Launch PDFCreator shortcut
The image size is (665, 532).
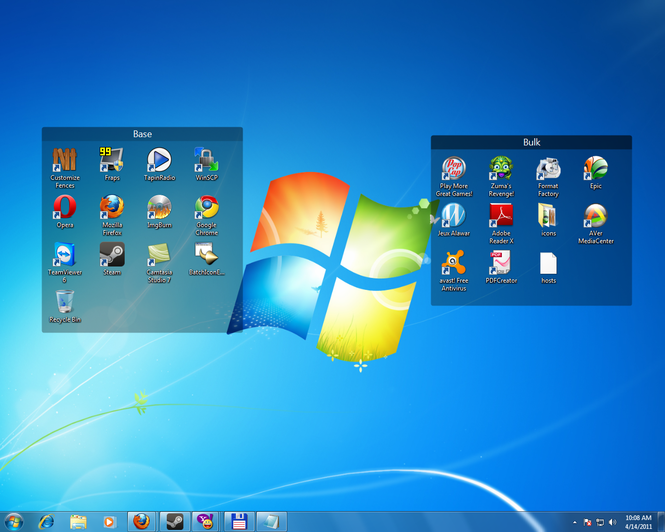coord(501,267)
